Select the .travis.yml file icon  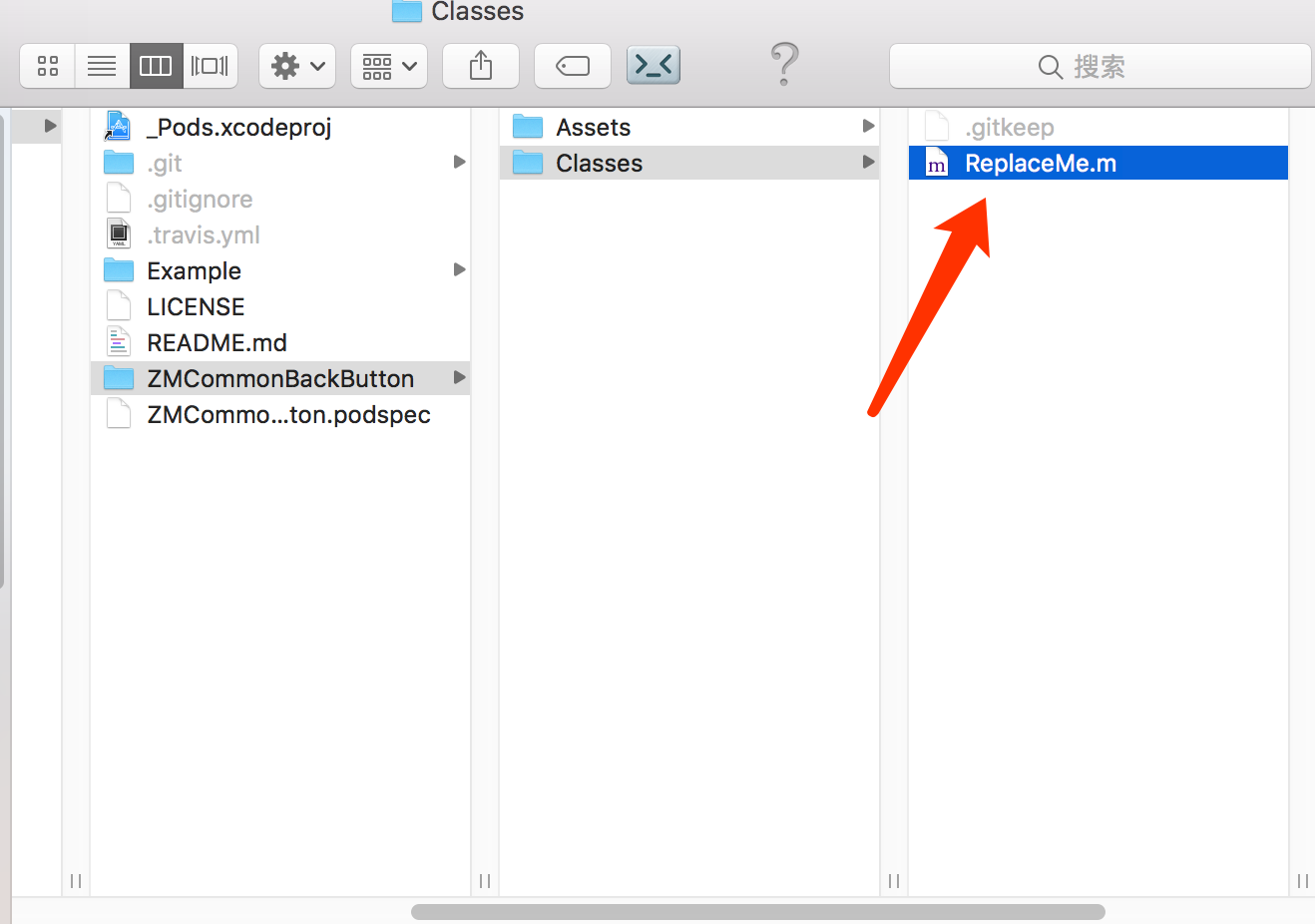point(119,233)
